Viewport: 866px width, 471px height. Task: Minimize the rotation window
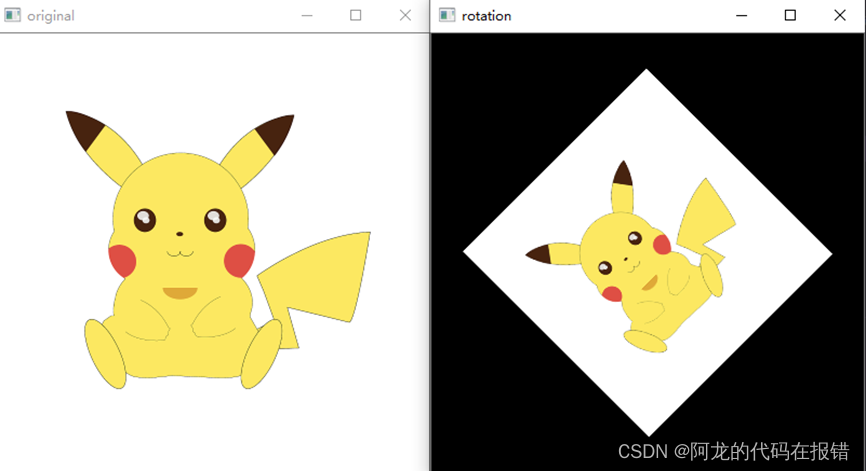[x=742, y=15]
